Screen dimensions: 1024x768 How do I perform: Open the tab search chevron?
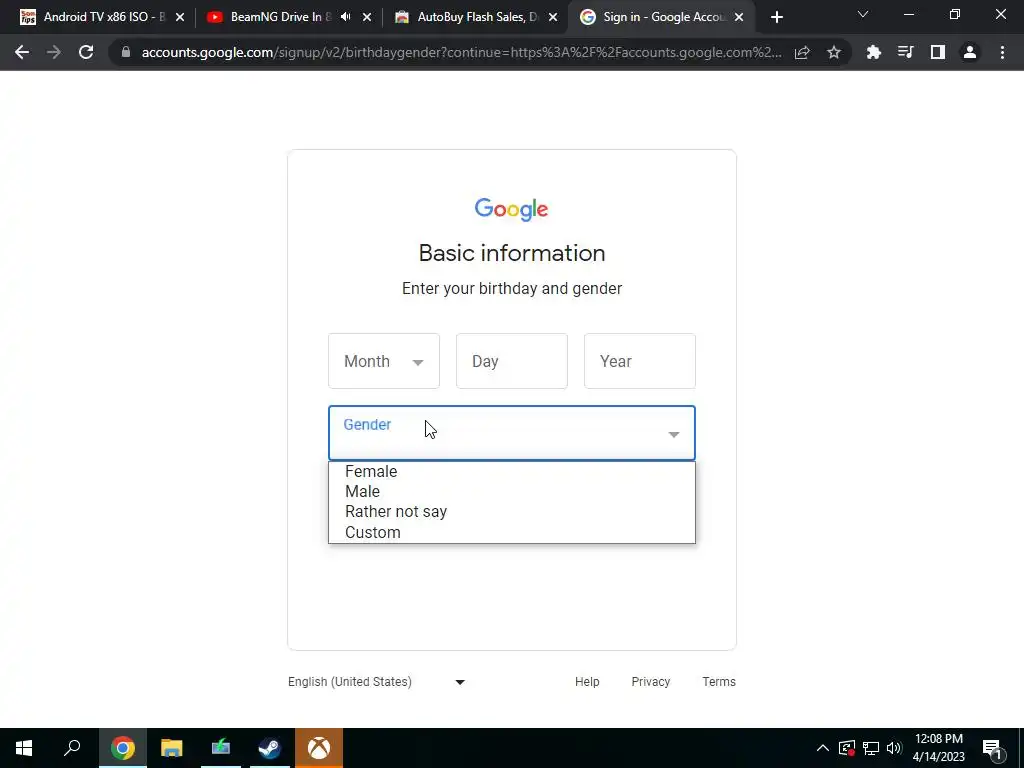(863, 14)
